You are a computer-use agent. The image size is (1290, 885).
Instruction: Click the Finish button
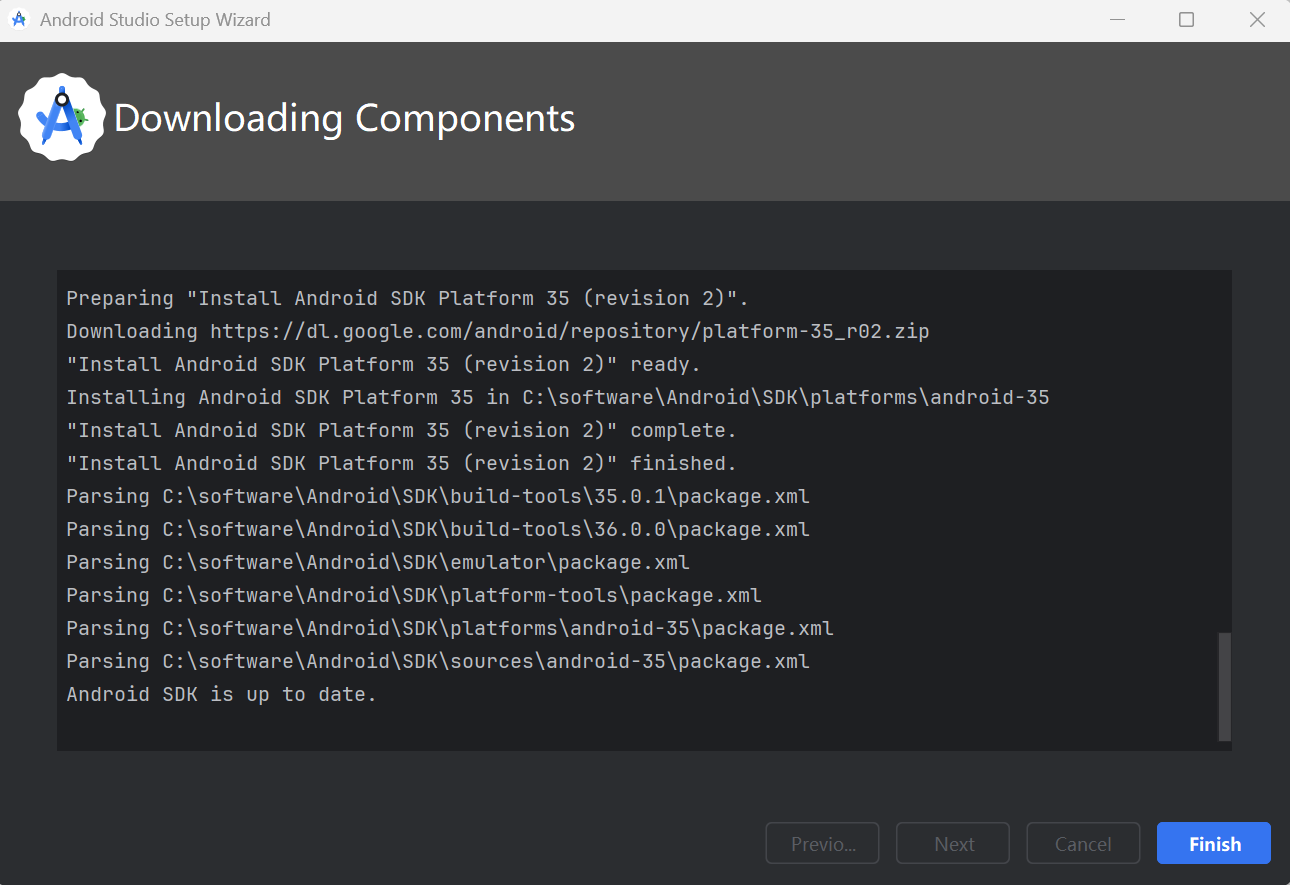(1213, 843)
